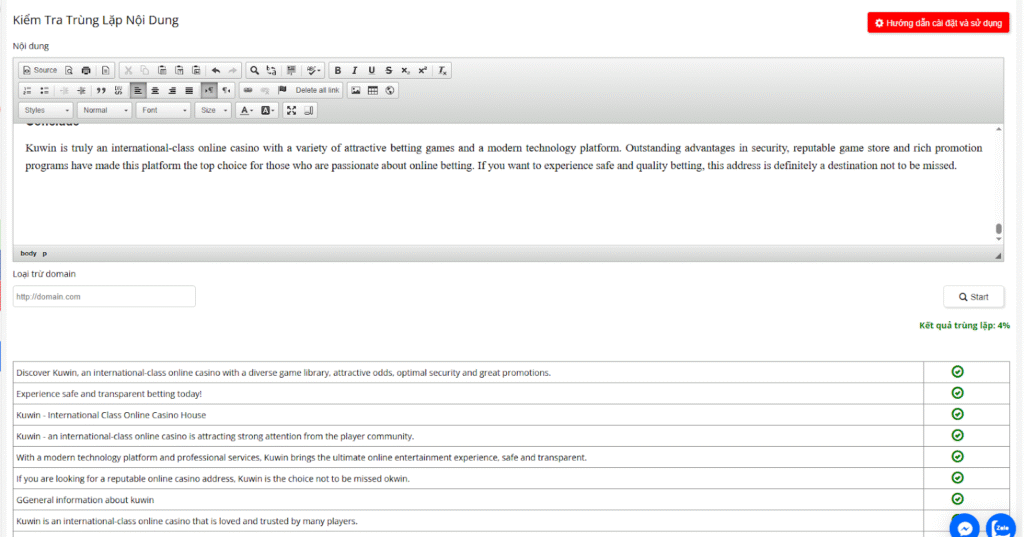
Task: Select the body element path
Action: [x=28, y=253]
